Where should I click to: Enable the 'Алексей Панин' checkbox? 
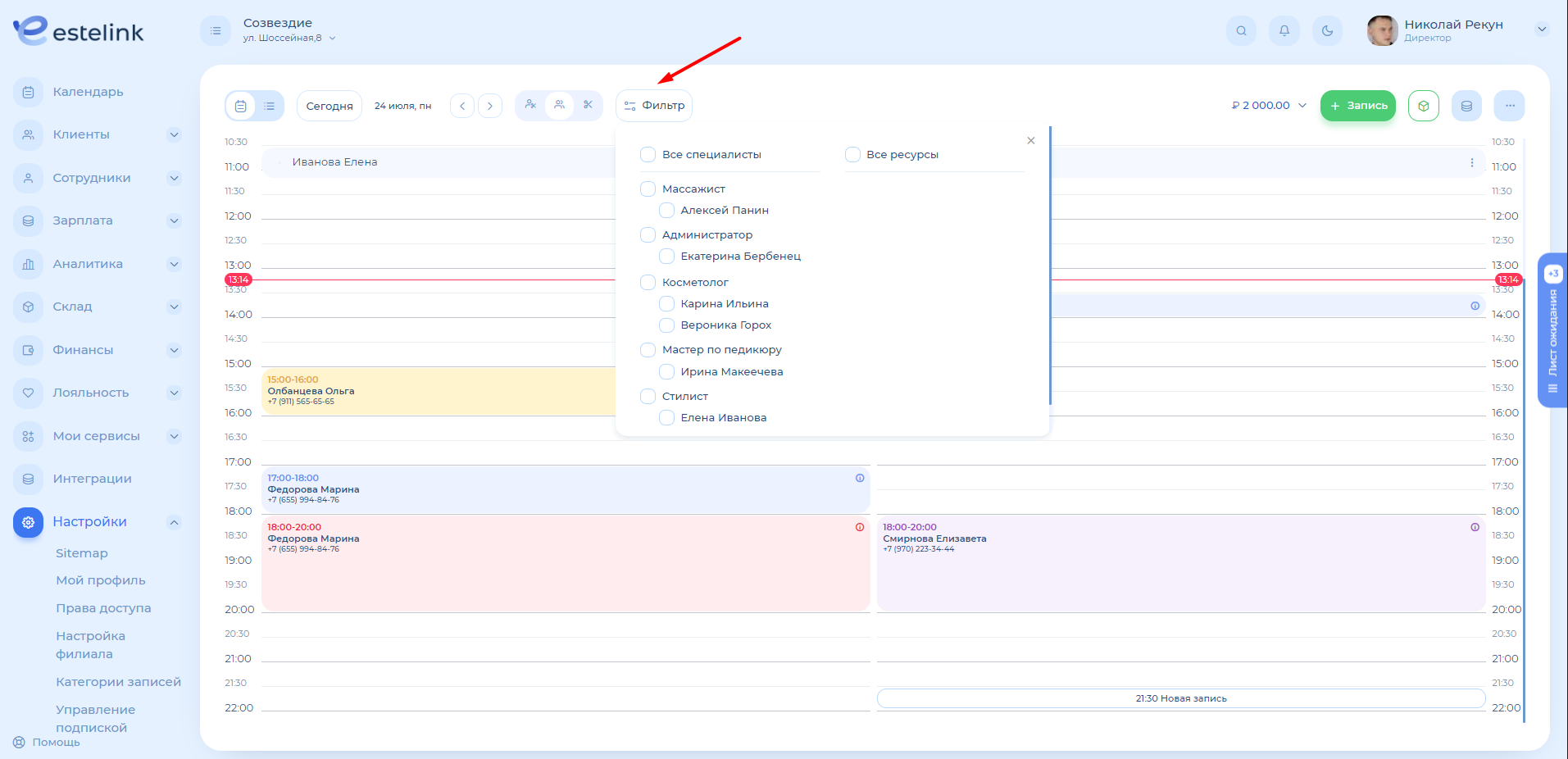pyautogui.click(x=667, y=211)
